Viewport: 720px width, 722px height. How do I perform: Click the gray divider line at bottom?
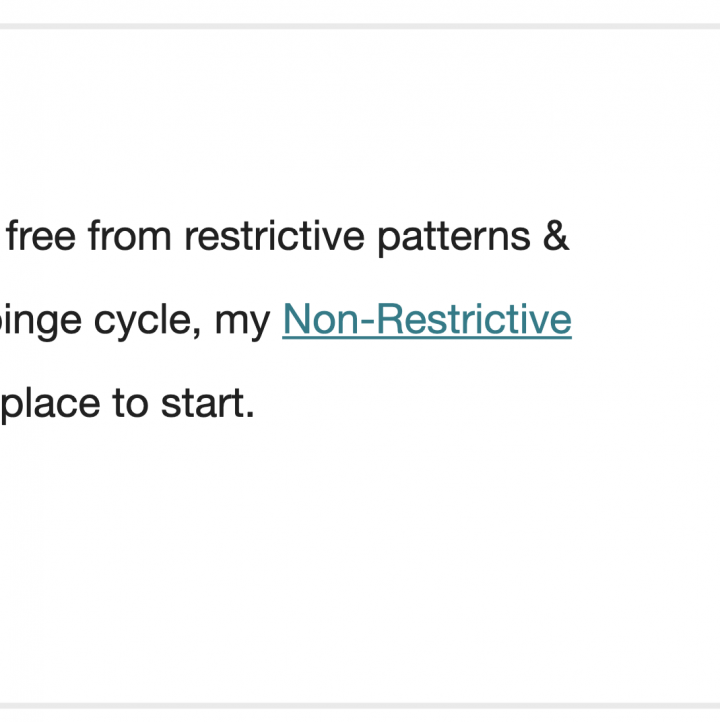coord(360,706)
